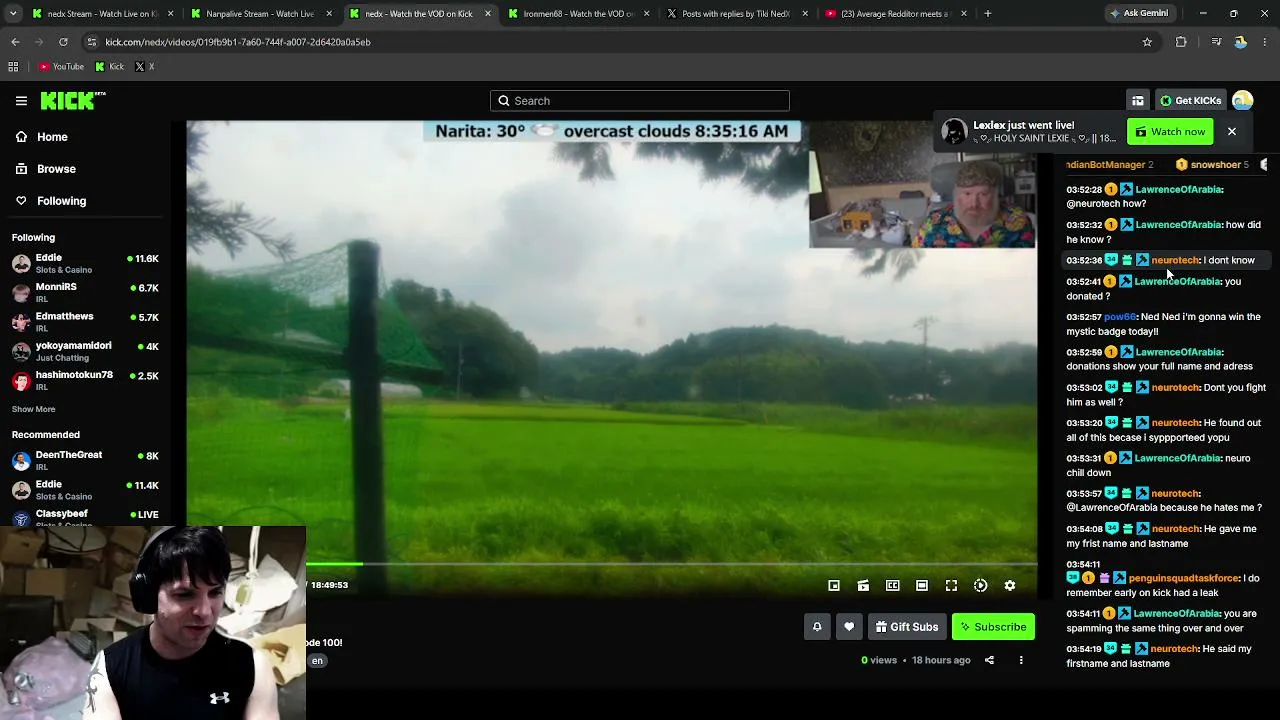Open Kick profile avatar menu
This screenshot has width=1280, height=720.
tap(1243, 101)
